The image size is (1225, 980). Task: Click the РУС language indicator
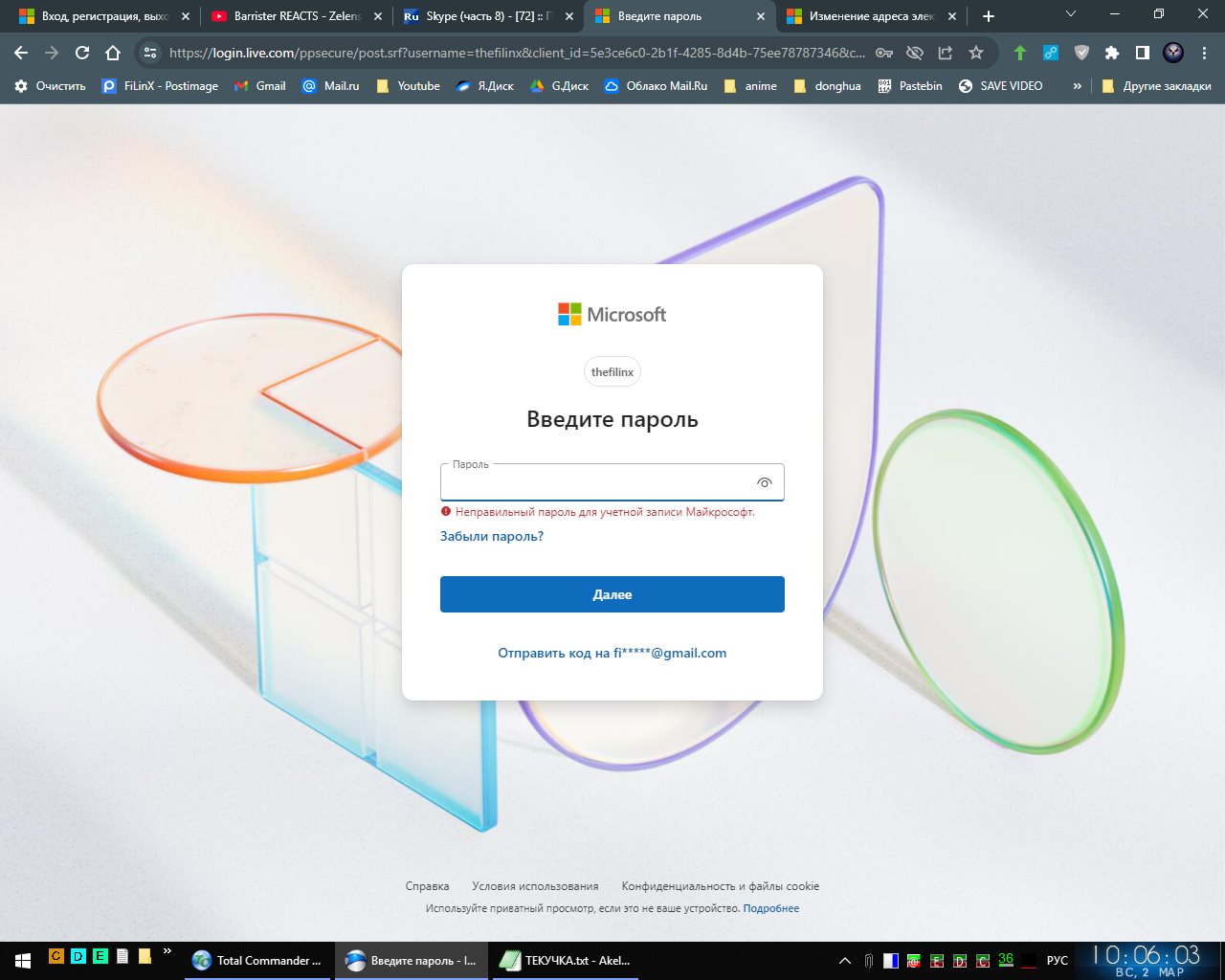pos(1058,960)
